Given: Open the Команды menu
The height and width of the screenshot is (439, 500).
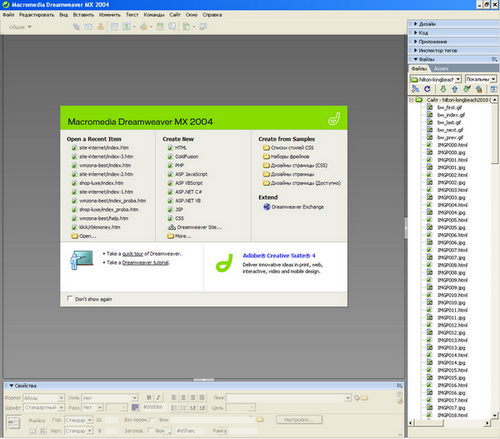Looking at the screenshot, I should 154,15.
